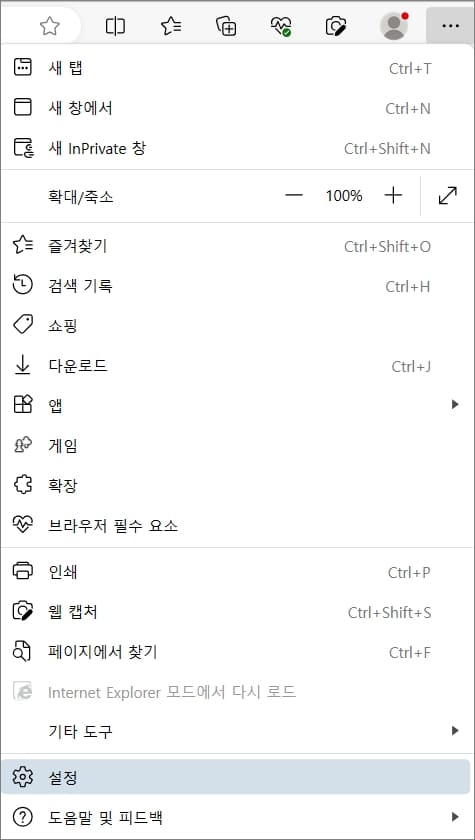Decrease zoom with the minus button
475x840 pixels.
(294, 196)
